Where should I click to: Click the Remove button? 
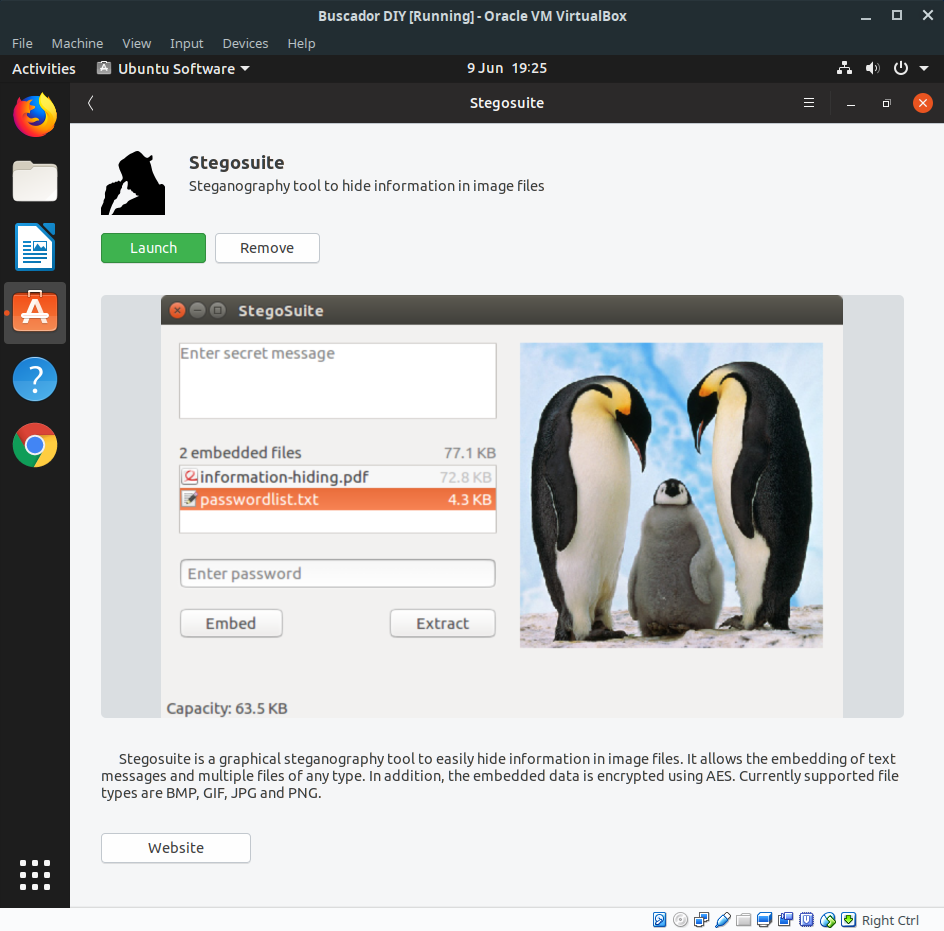point(267,248)
